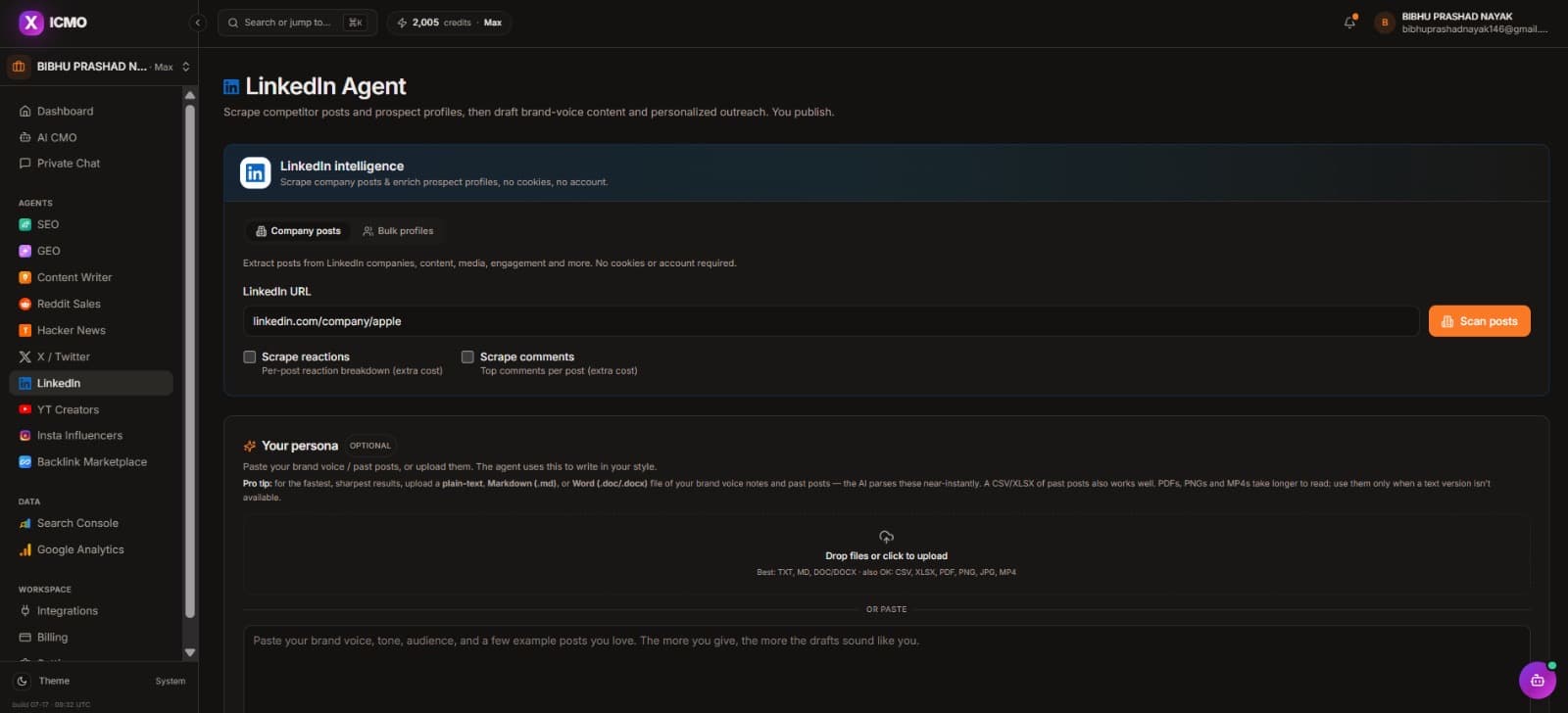Click the LinkedIn URL input field
This screenshot has width=1568, height=713.
(x=831, y=321)
